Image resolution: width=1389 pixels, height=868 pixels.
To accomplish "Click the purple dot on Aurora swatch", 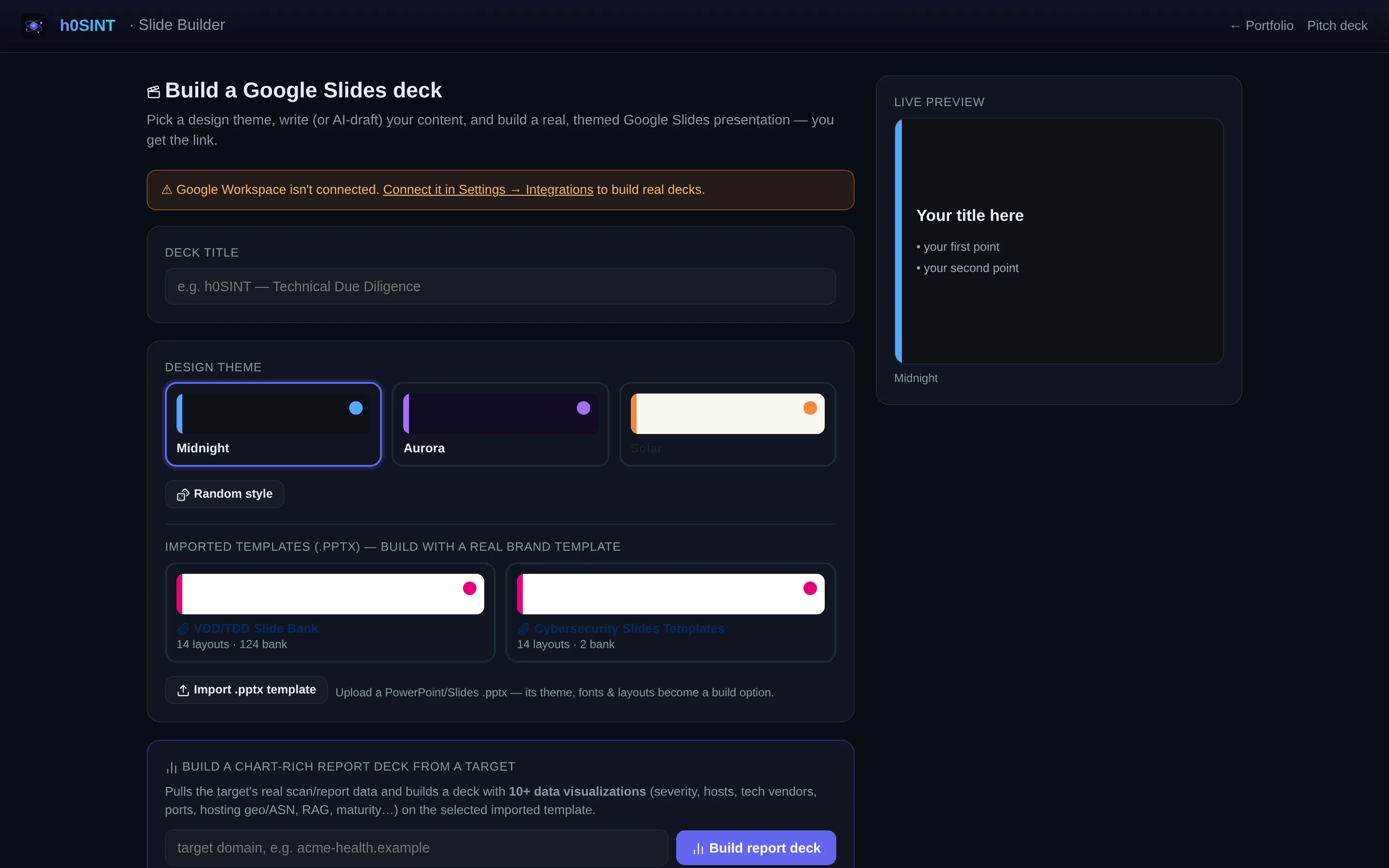I will pos(583,408).
